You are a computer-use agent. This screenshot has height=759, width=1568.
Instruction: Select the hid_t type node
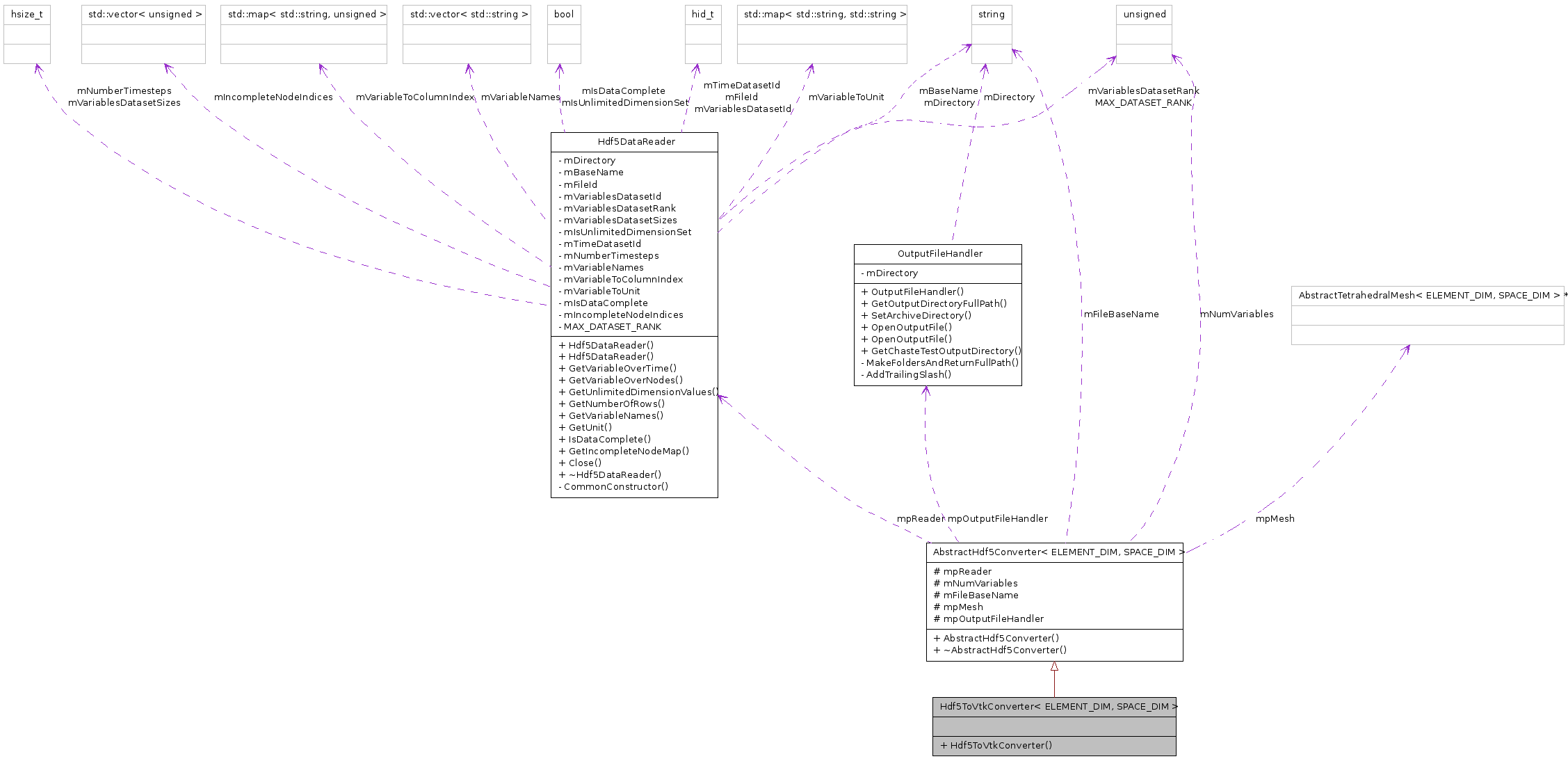703,34
